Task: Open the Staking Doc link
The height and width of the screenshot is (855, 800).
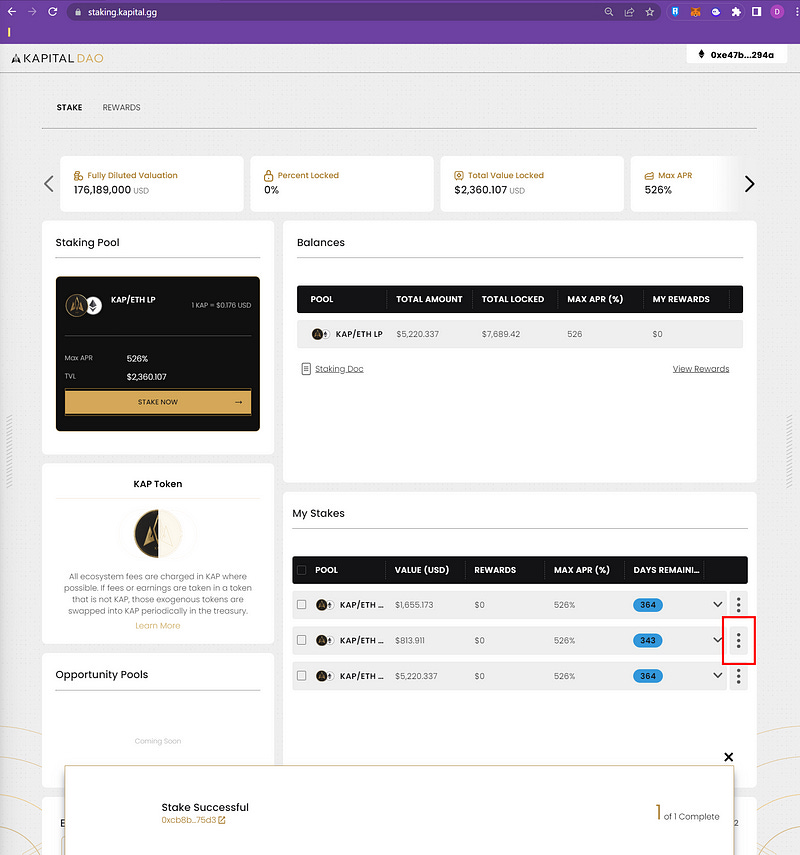Action: coord(339,369)
